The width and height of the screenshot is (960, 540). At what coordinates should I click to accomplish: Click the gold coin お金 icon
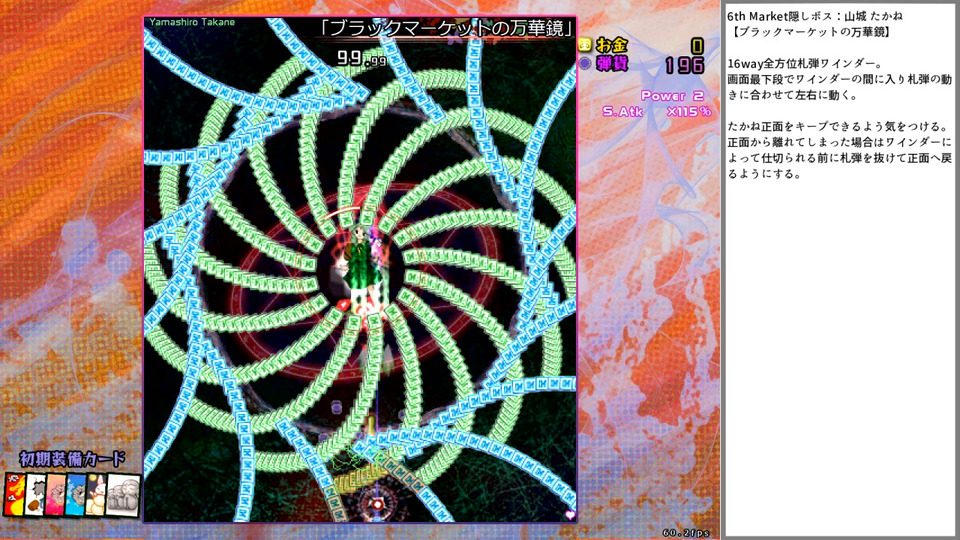pos(585,45)
